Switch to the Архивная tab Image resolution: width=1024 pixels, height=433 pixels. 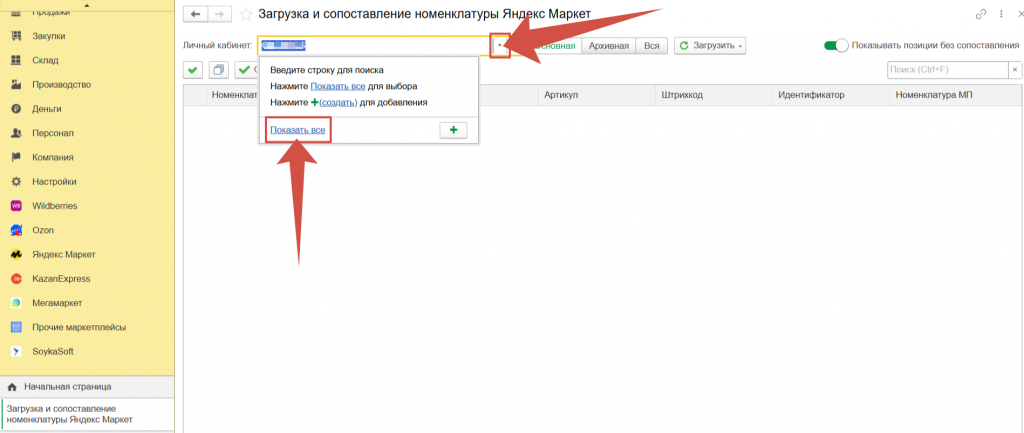tap(609, 46)
